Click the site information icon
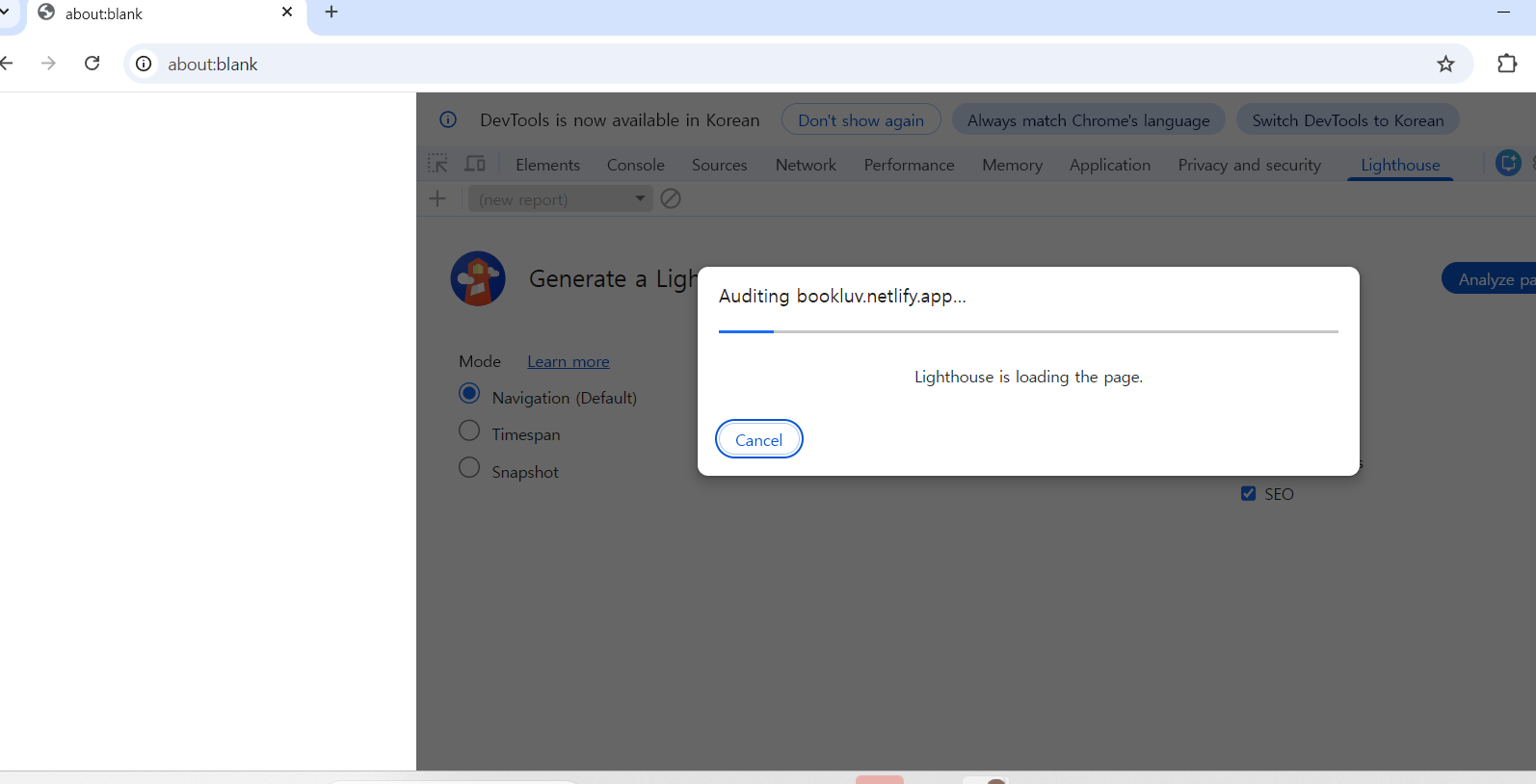1536x784 pixels. (144, 64)
